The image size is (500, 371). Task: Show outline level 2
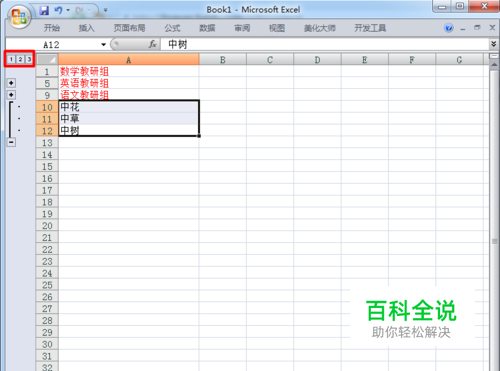tap(20, 59)
